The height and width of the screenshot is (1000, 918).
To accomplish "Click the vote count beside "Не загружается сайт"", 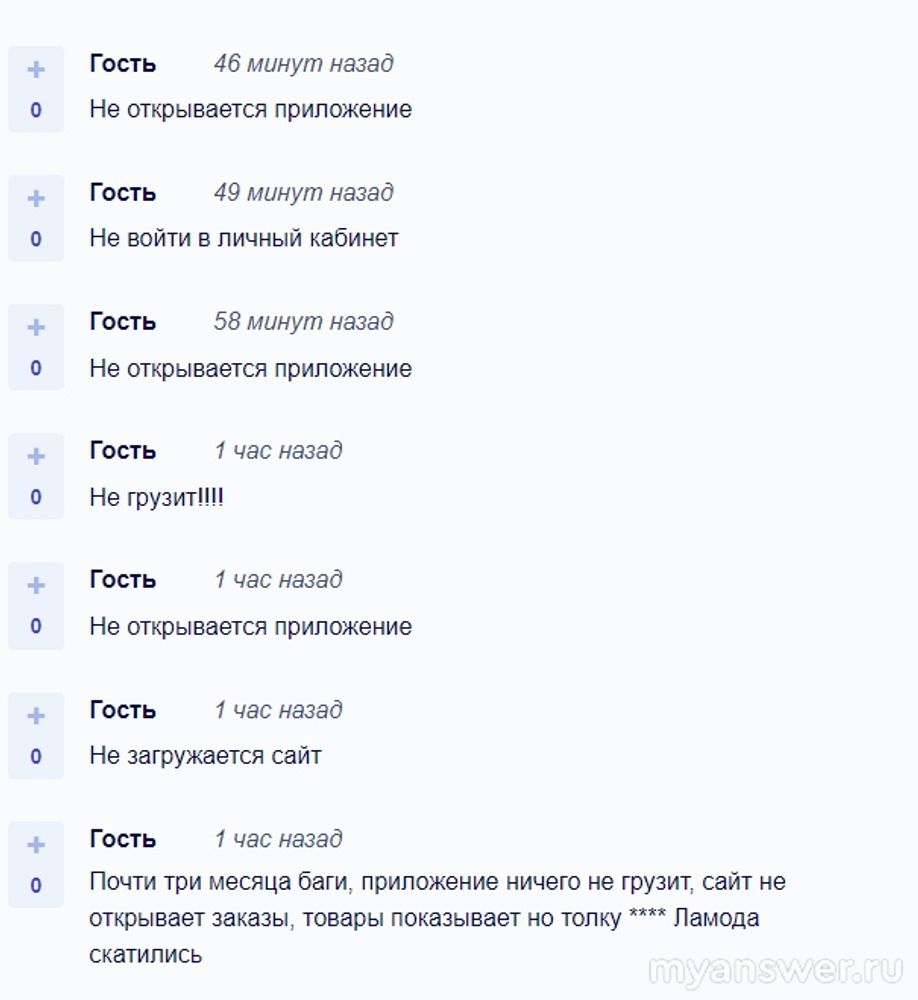I will pyautogui.click(x=36, y=757).
